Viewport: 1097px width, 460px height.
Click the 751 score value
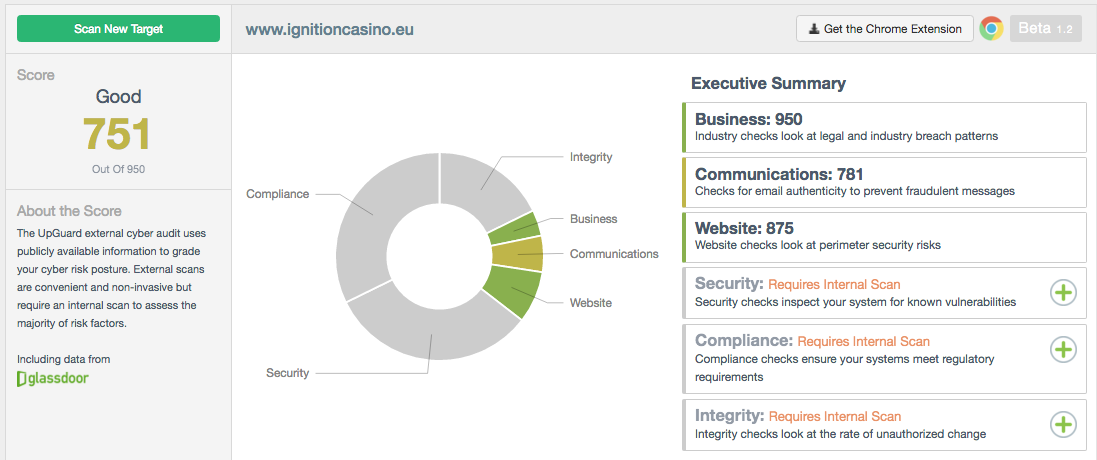point(118,134)
